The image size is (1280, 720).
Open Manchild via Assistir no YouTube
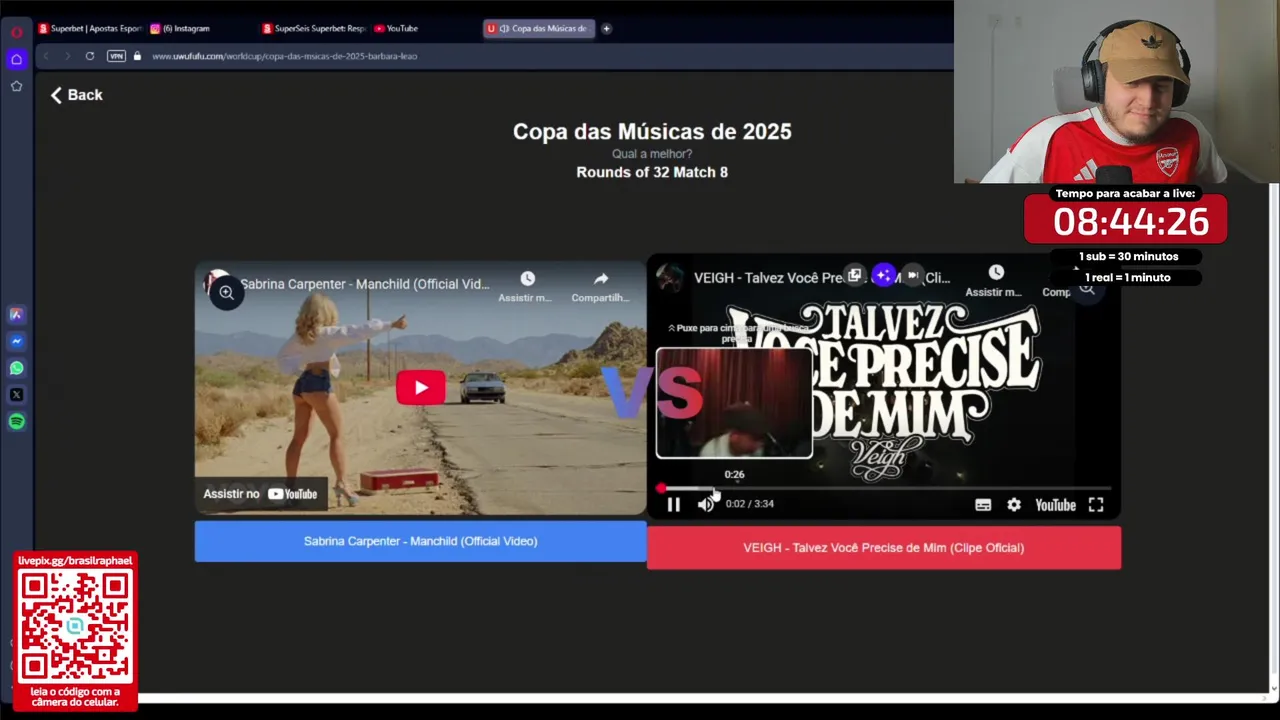260,494
